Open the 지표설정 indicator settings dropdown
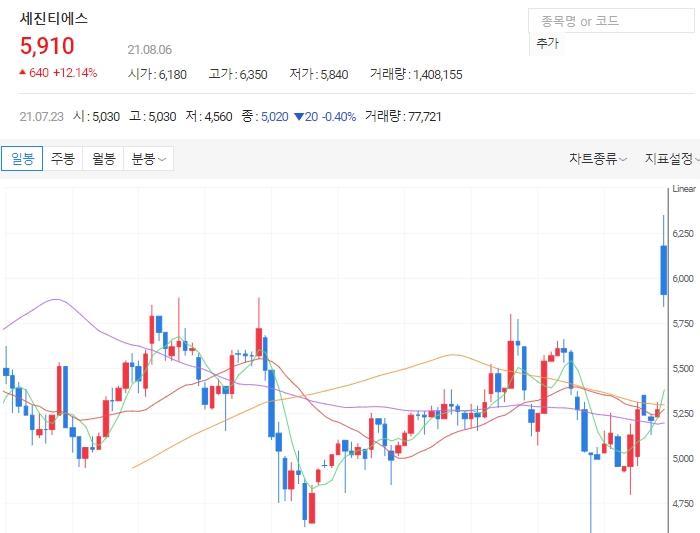The height and width of the screenshot is (533, 700). [x=671, y=158]
